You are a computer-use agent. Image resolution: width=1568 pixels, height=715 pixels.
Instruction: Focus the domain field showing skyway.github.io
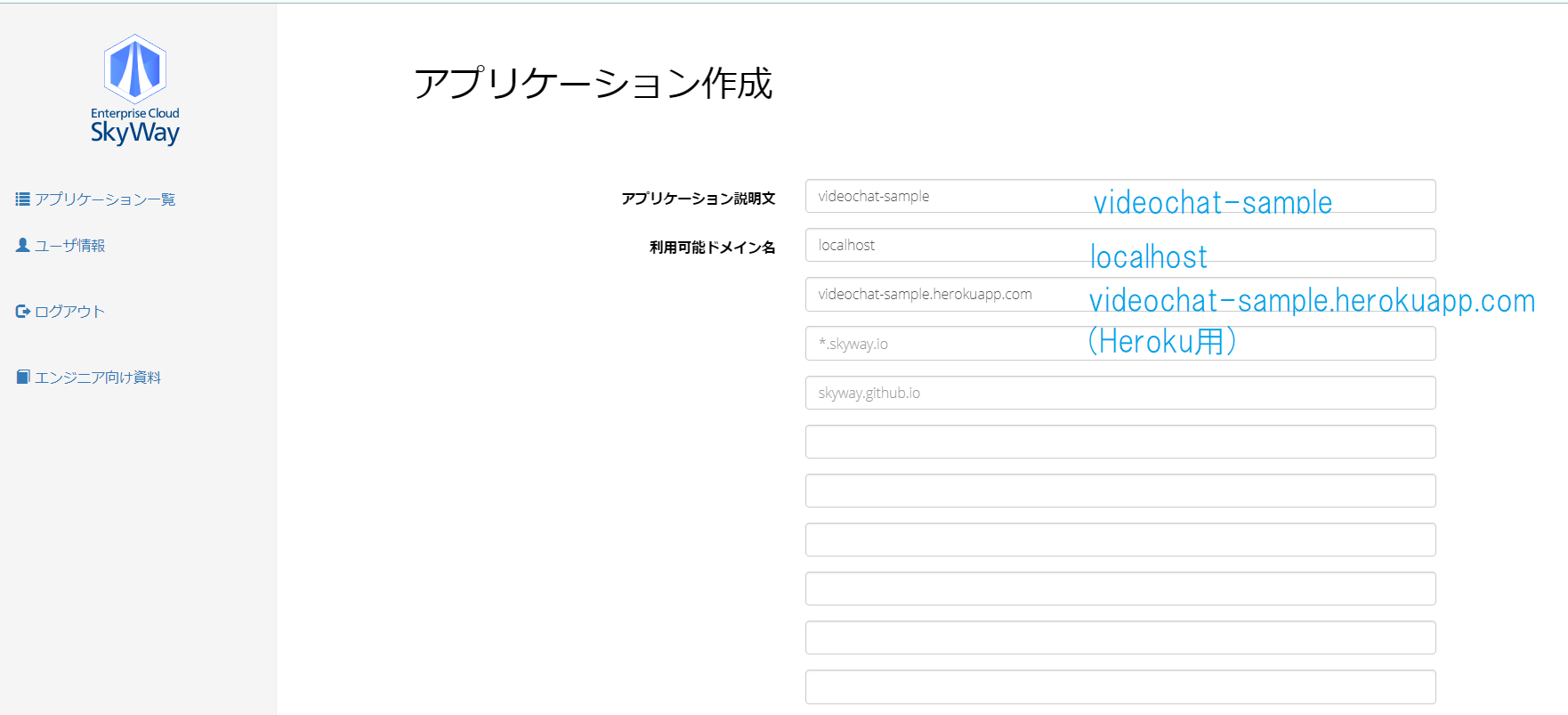click(x=1120, y=393)
